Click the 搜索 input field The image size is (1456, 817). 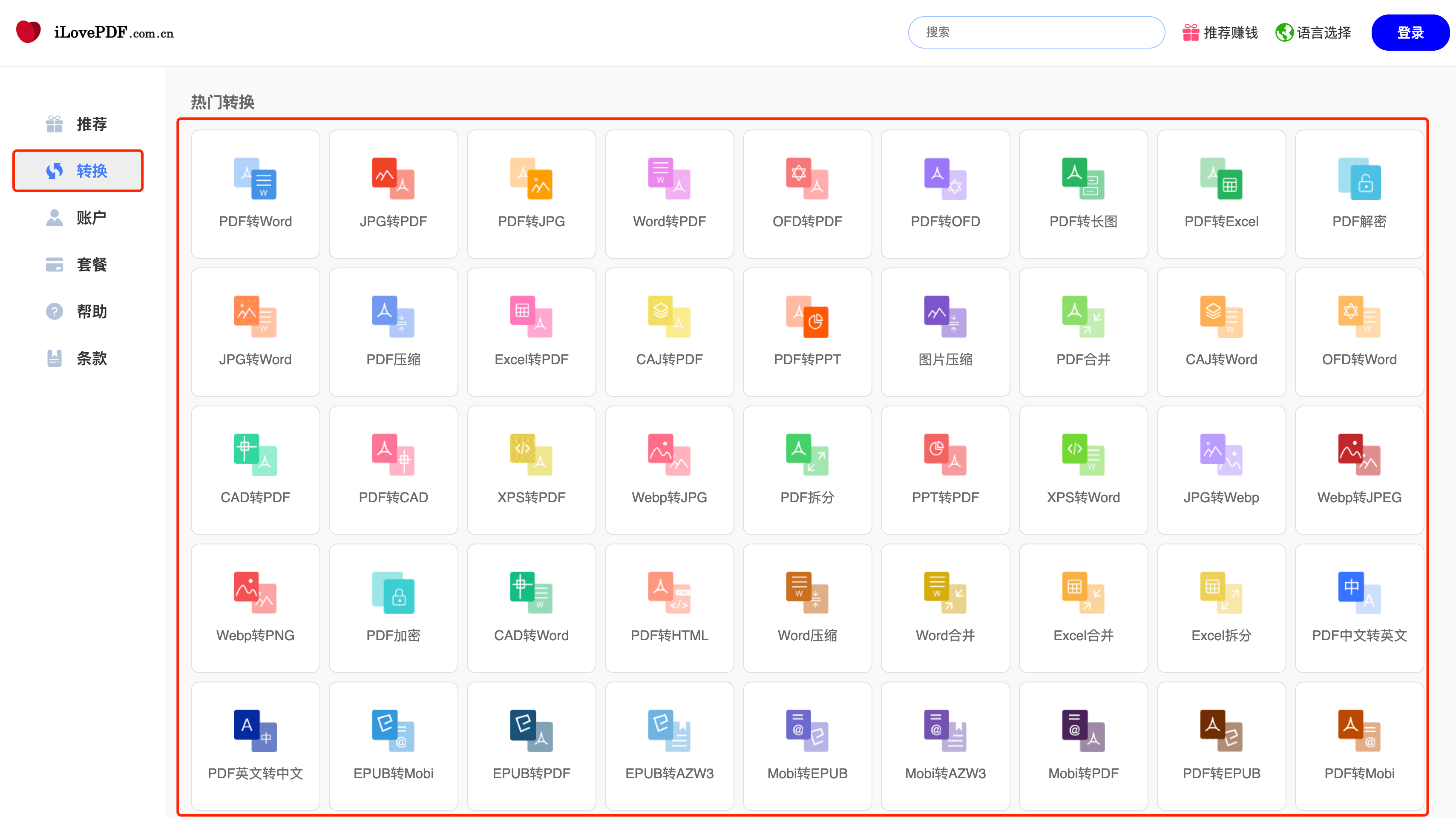pos(1035,32)
